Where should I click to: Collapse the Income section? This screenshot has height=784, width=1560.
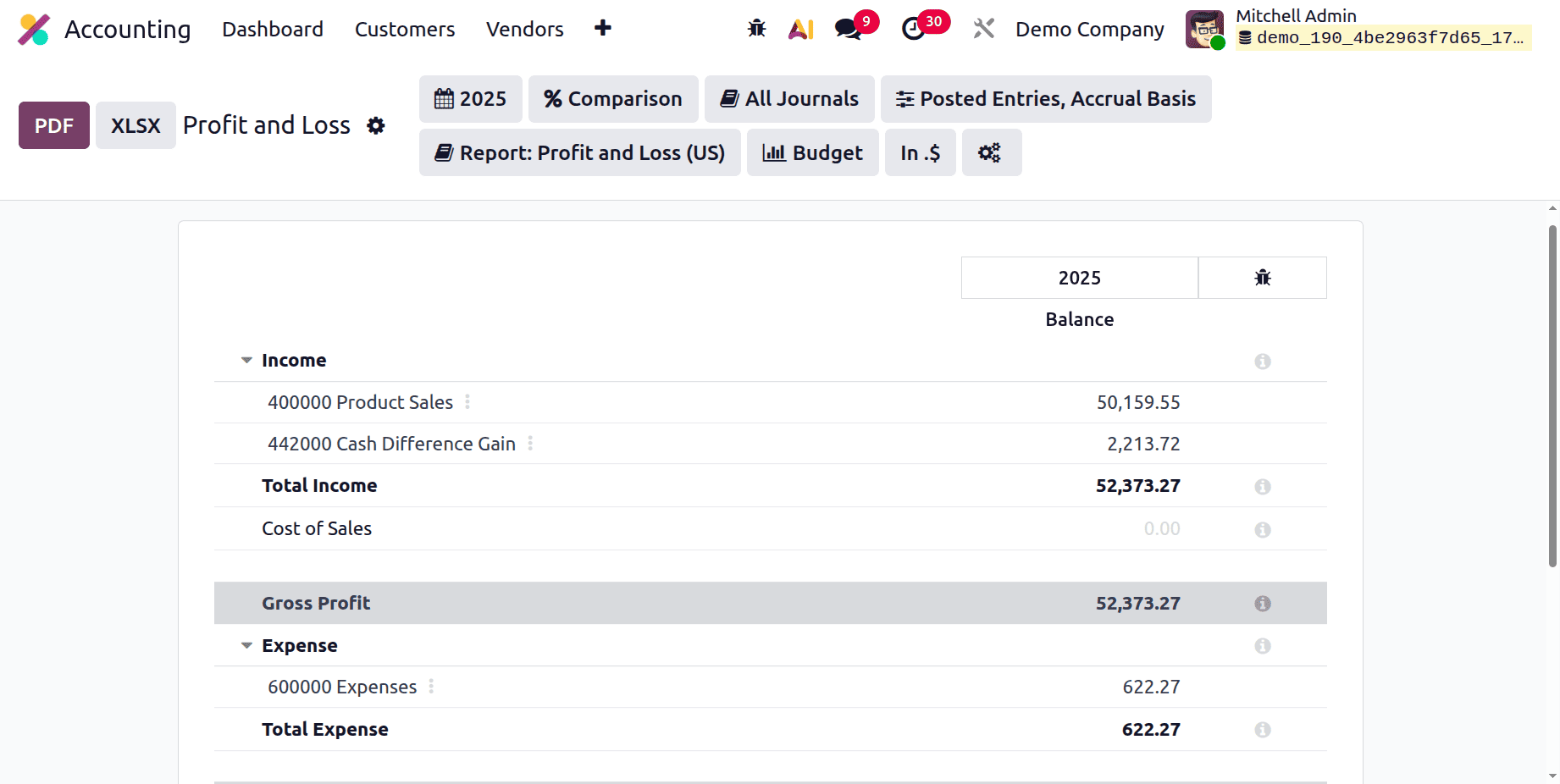246,360
